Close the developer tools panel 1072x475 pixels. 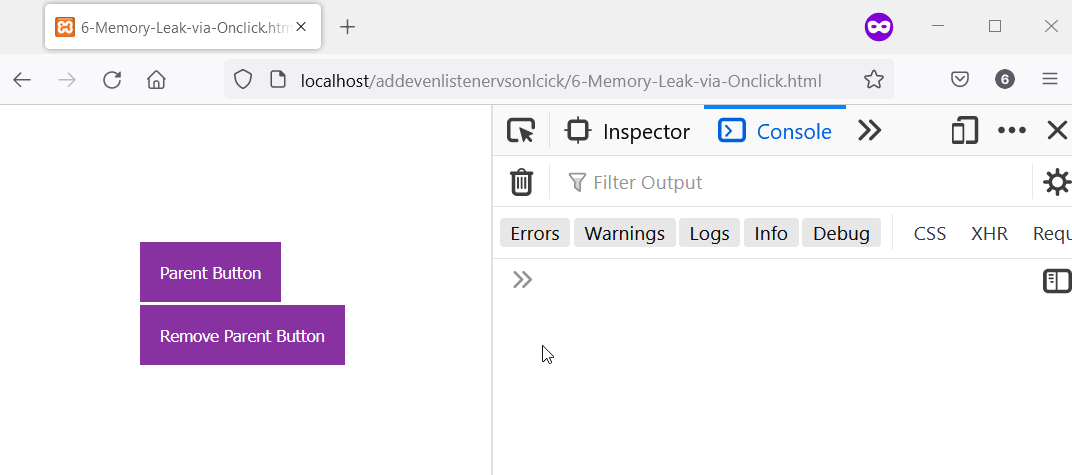pos(1057,131)
